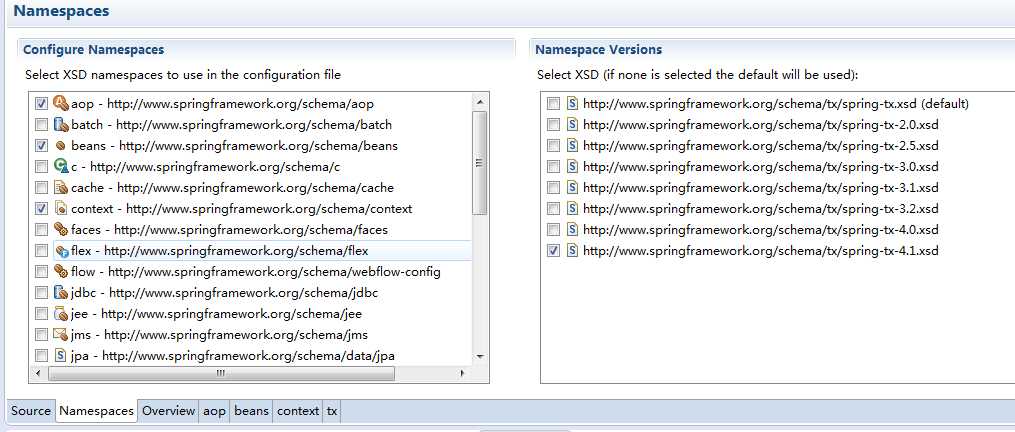Screen dimensions: 1015x432
Task: Click the spring-tx-4.0.xsd file icon
Action: [x=572, y=229]
